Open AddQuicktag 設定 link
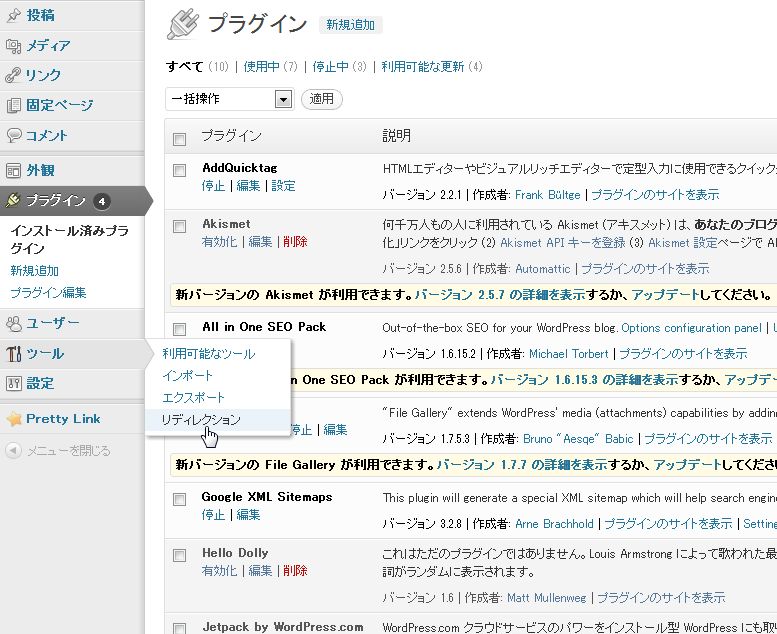The width and height of the screenshot is (777, 634). pyautogui.click(x=283, y=186)
